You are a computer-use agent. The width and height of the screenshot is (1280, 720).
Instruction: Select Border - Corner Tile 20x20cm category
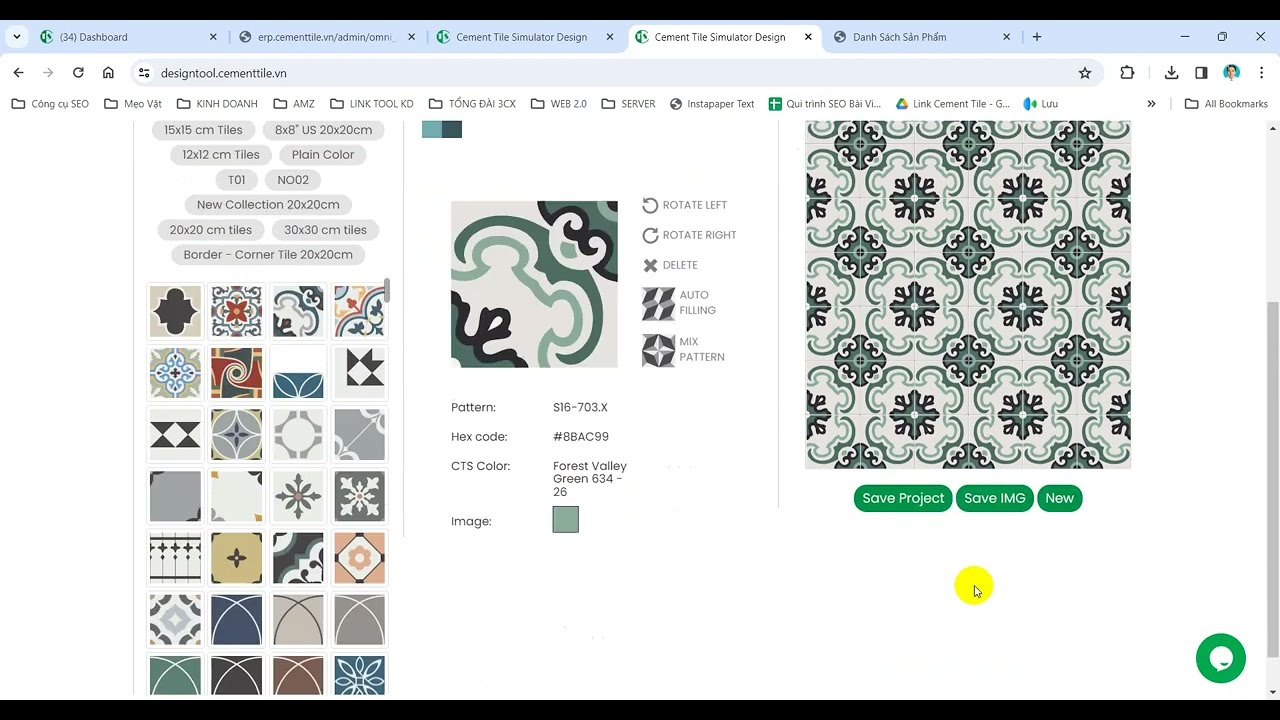click(x=268, y=255)
